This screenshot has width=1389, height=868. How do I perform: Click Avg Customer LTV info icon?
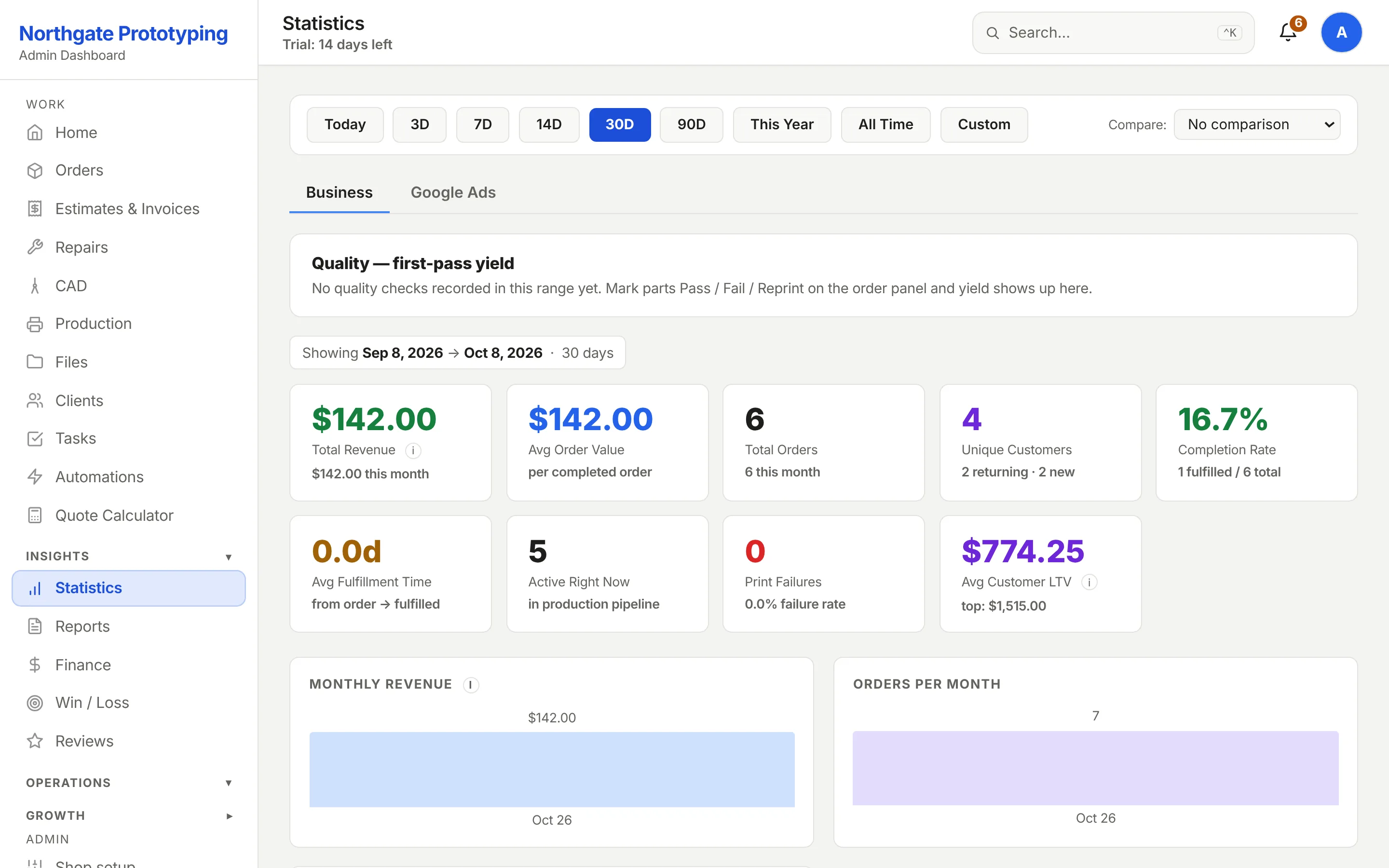(1089, 583)
